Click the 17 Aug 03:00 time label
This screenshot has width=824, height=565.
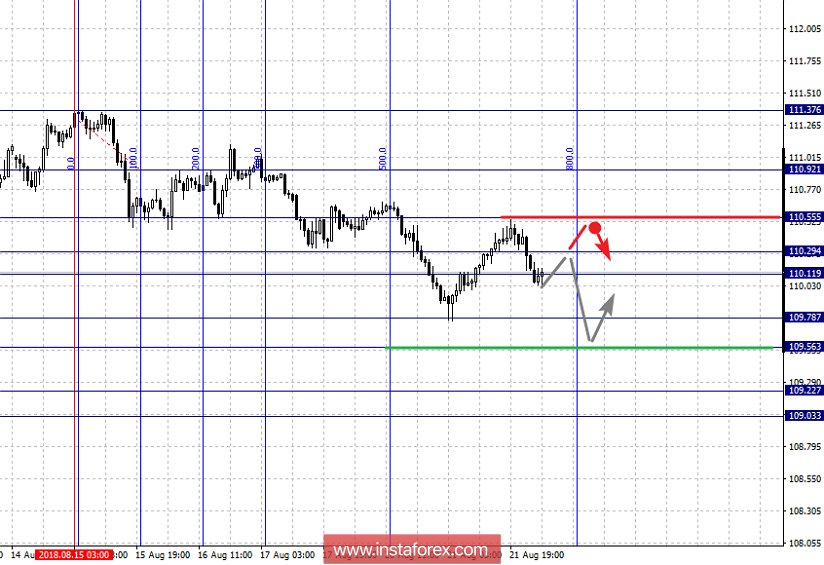click(287, 555)
